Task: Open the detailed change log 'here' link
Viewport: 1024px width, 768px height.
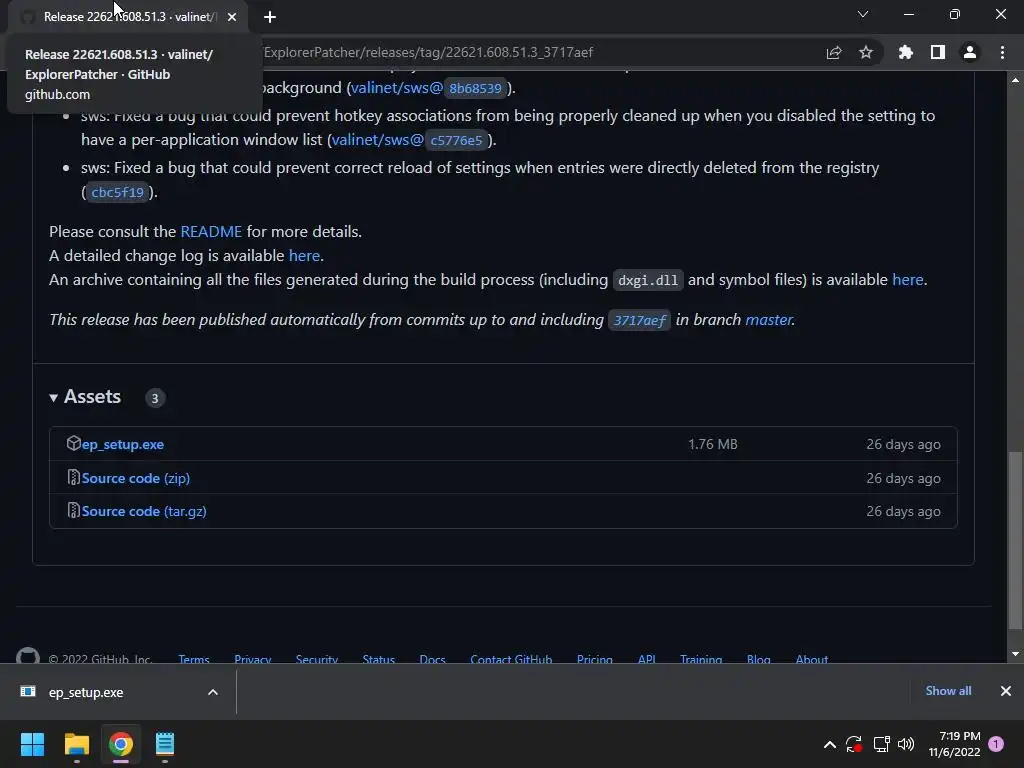Action: tap(304, 256)
